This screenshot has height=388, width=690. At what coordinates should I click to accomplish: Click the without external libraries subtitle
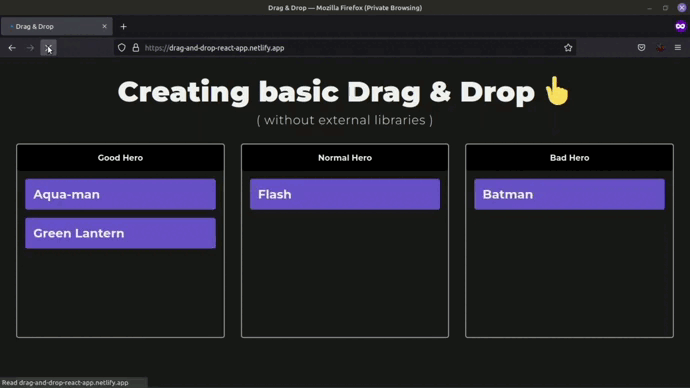pyautogui.click(x=345, y=120)
